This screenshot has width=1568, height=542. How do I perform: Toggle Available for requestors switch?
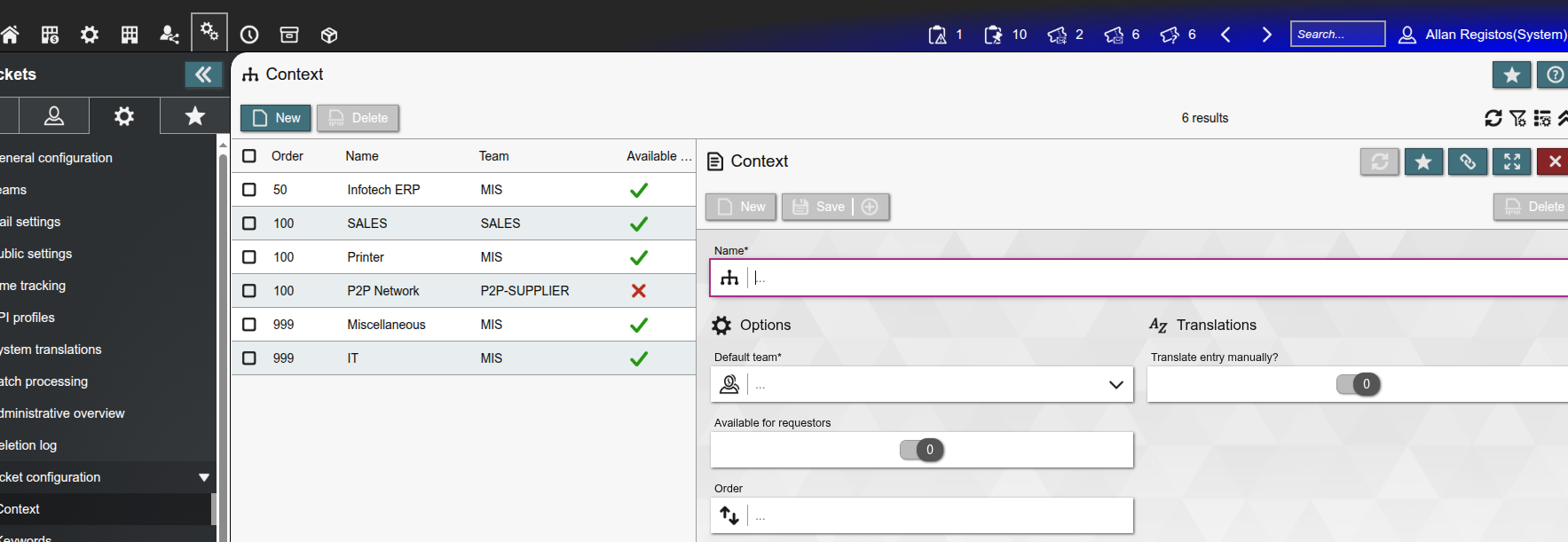(x=921, y=450)
